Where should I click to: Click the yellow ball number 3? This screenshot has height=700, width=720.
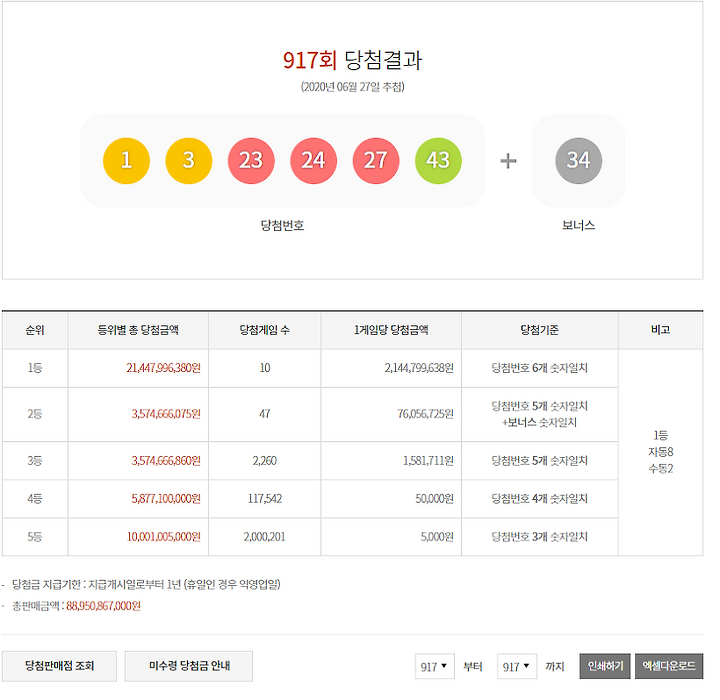coord(189,161)
